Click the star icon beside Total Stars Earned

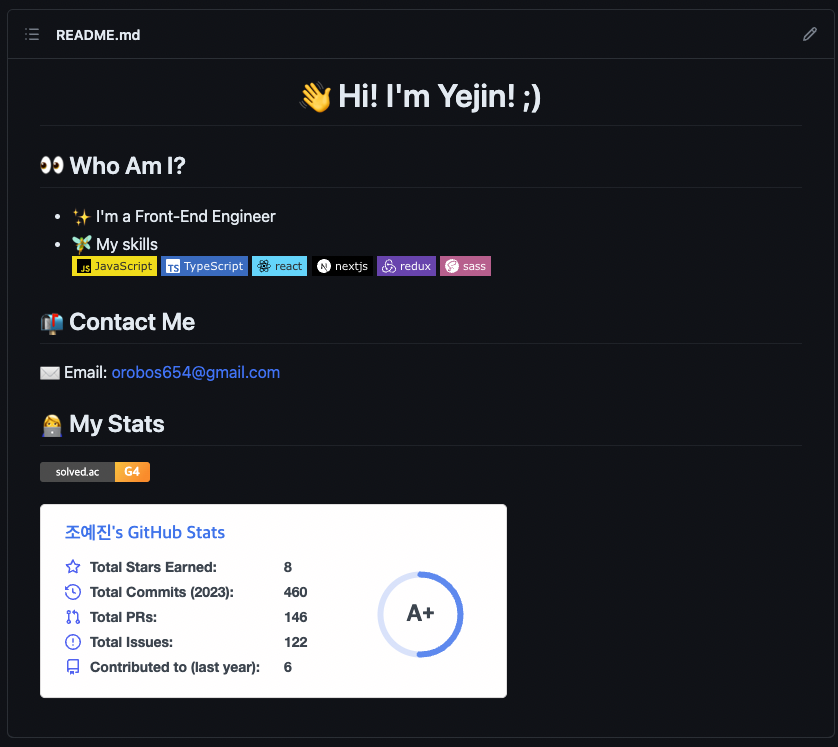point(73,567)
